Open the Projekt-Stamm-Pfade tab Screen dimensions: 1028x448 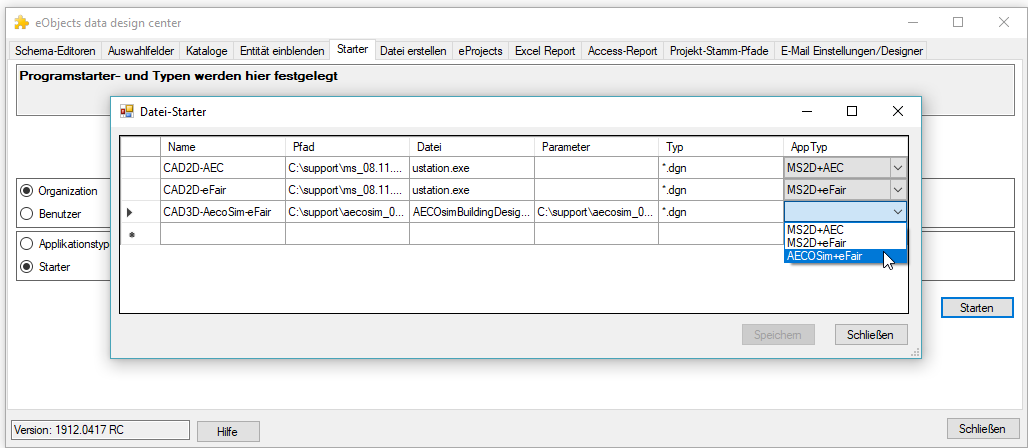(x=719, y=51)
